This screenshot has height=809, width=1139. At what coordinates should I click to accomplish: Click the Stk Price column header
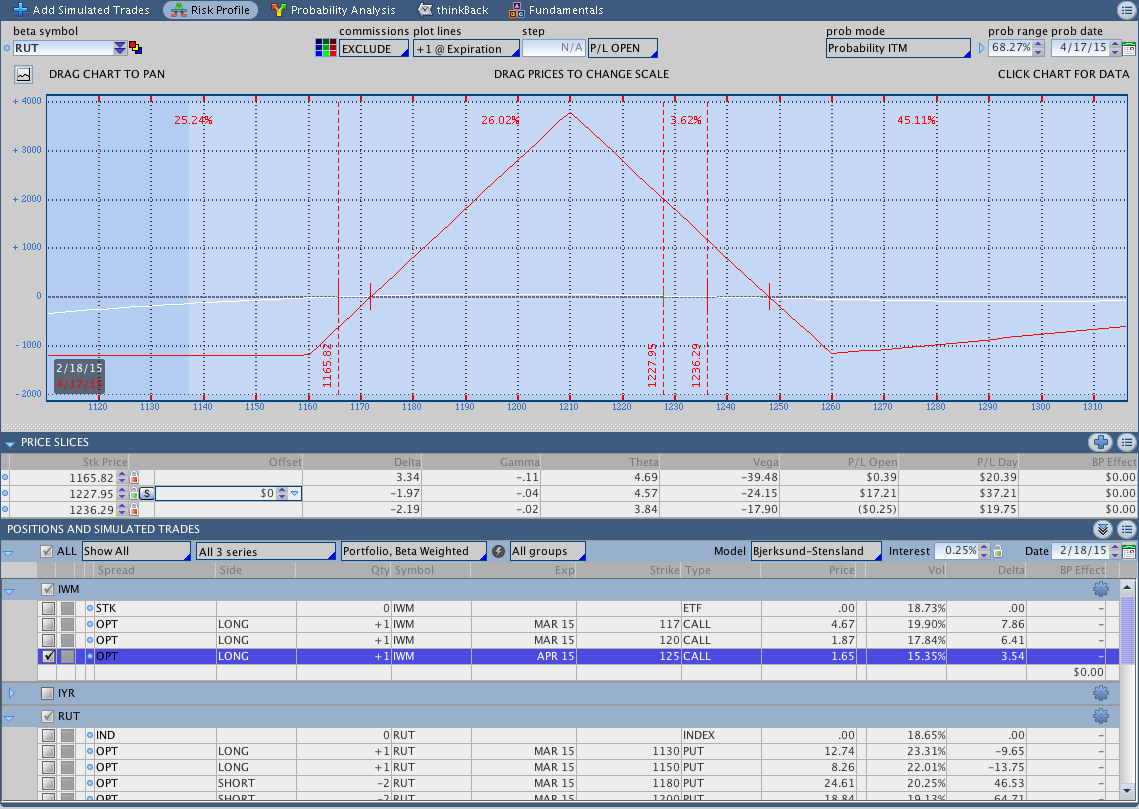tap(105, 462)
